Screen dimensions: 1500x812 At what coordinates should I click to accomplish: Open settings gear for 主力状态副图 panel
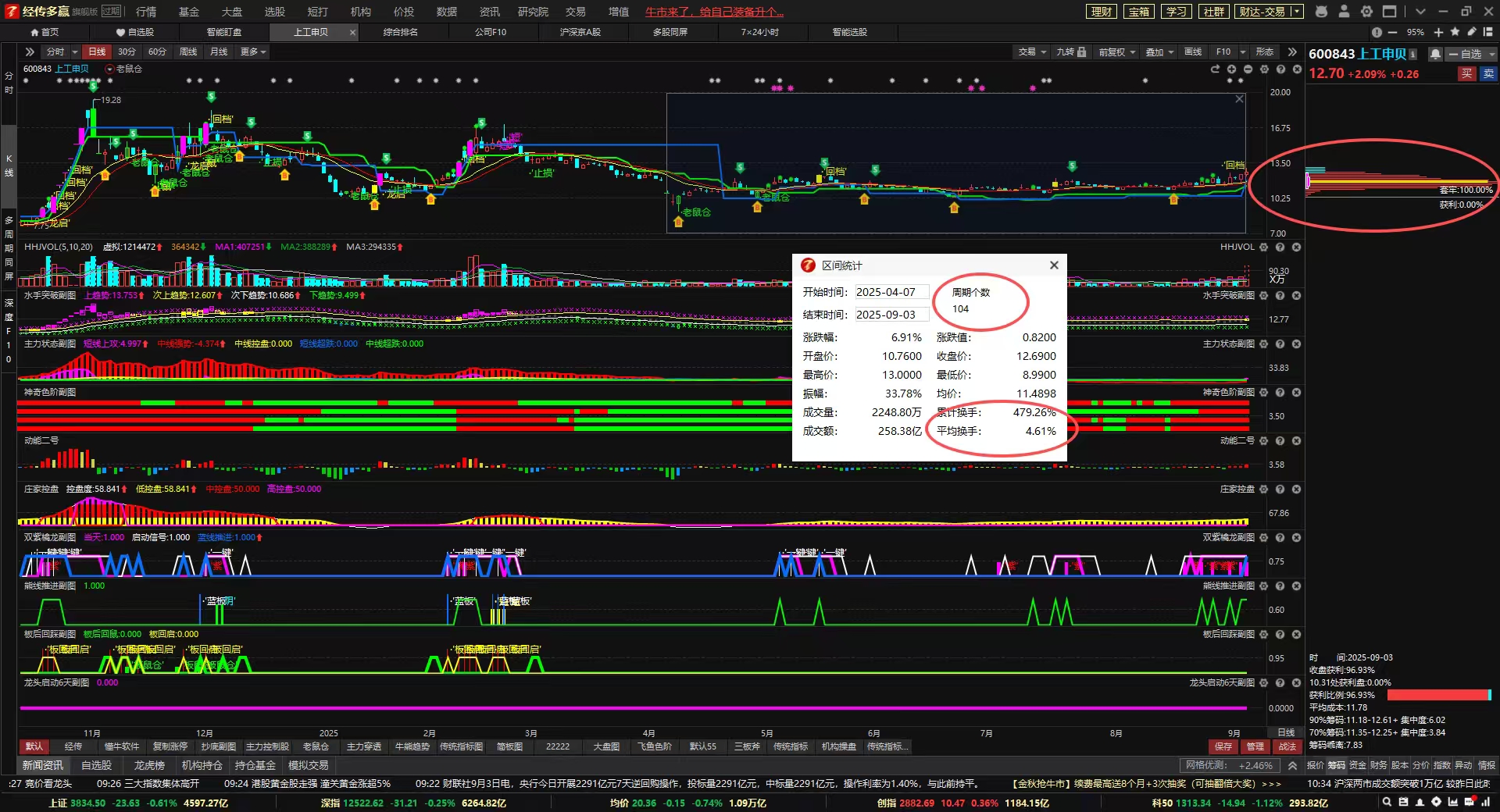(1264, 344)
